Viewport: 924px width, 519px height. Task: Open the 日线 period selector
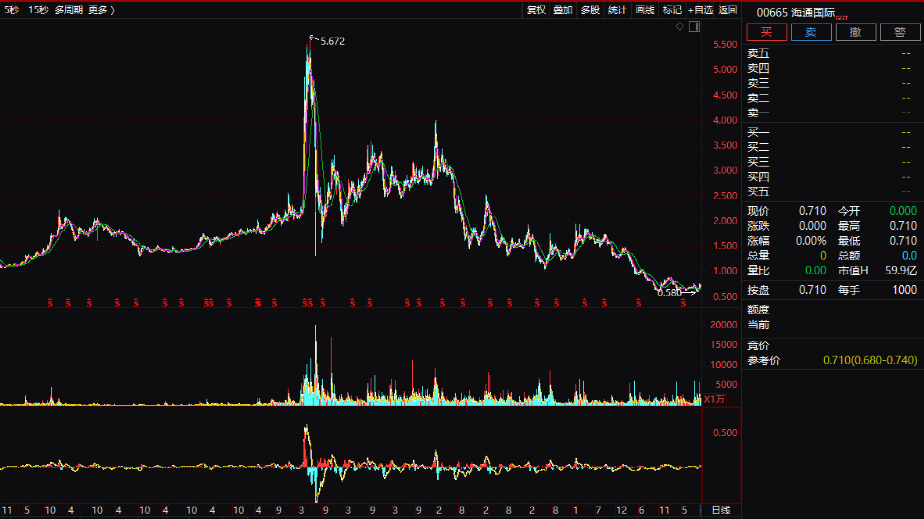pyautogui.click(x=721, y=510)
